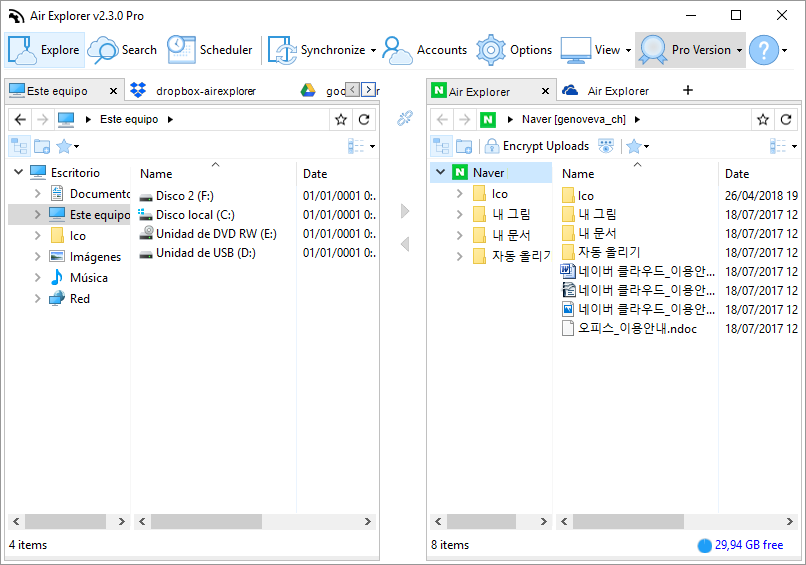The image size is (806, 565).
Task: Select Unidad de DVD RW (E:)
Action: pyautogui.click(x=208, y=234)
